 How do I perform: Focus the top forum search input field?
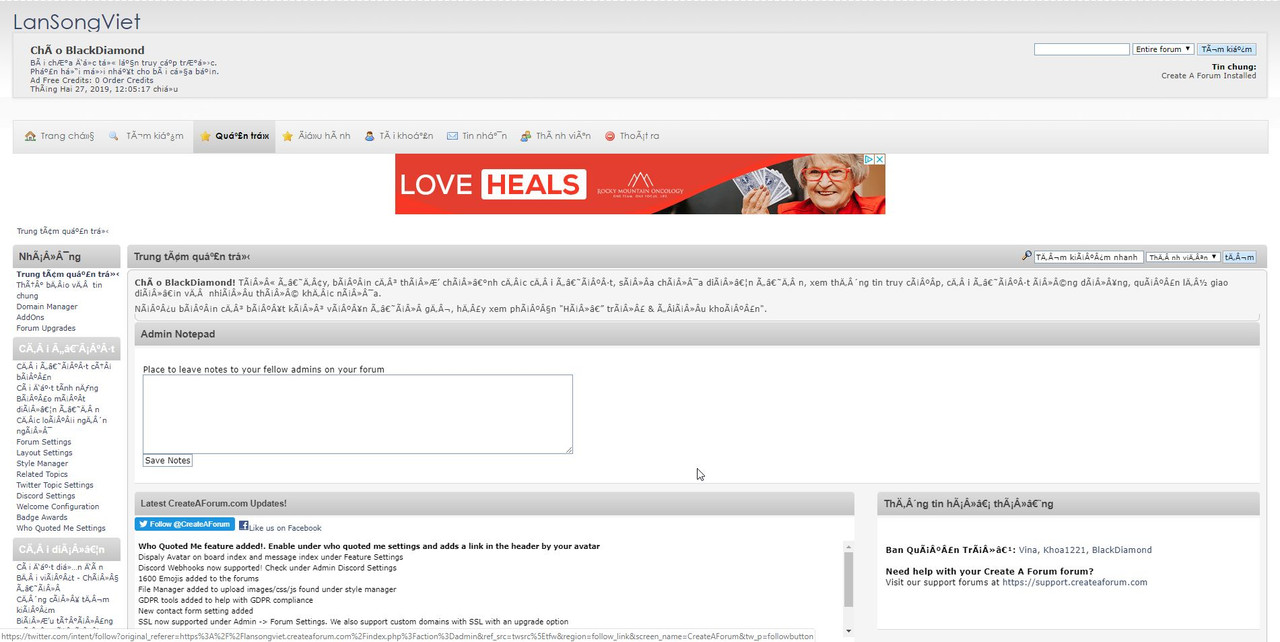tap(1082, 49)
